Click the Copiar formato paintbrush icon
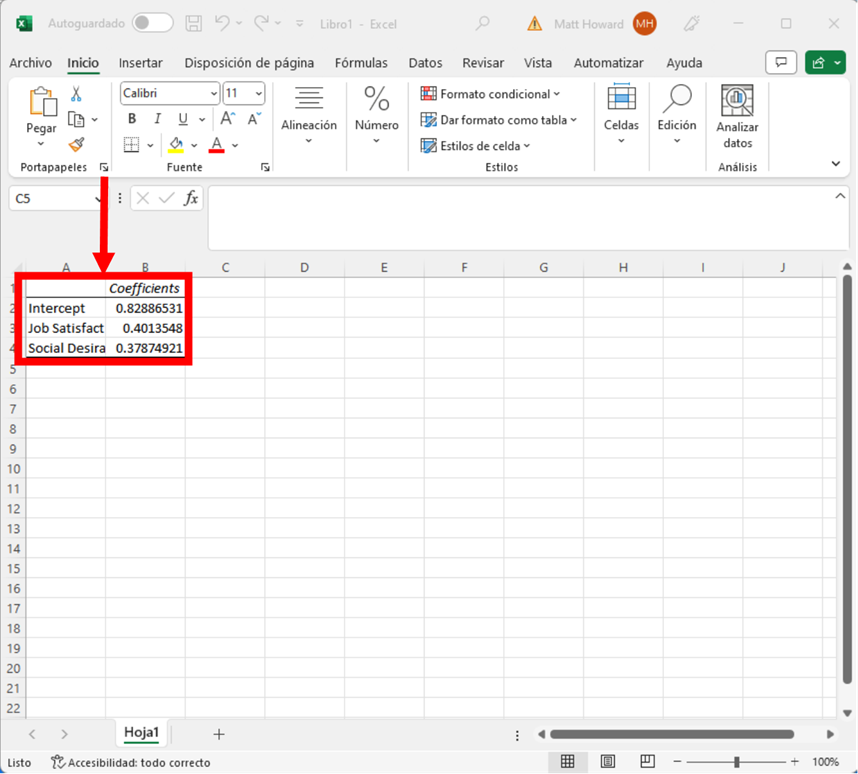858x774 pixels. tap(76, 145)
